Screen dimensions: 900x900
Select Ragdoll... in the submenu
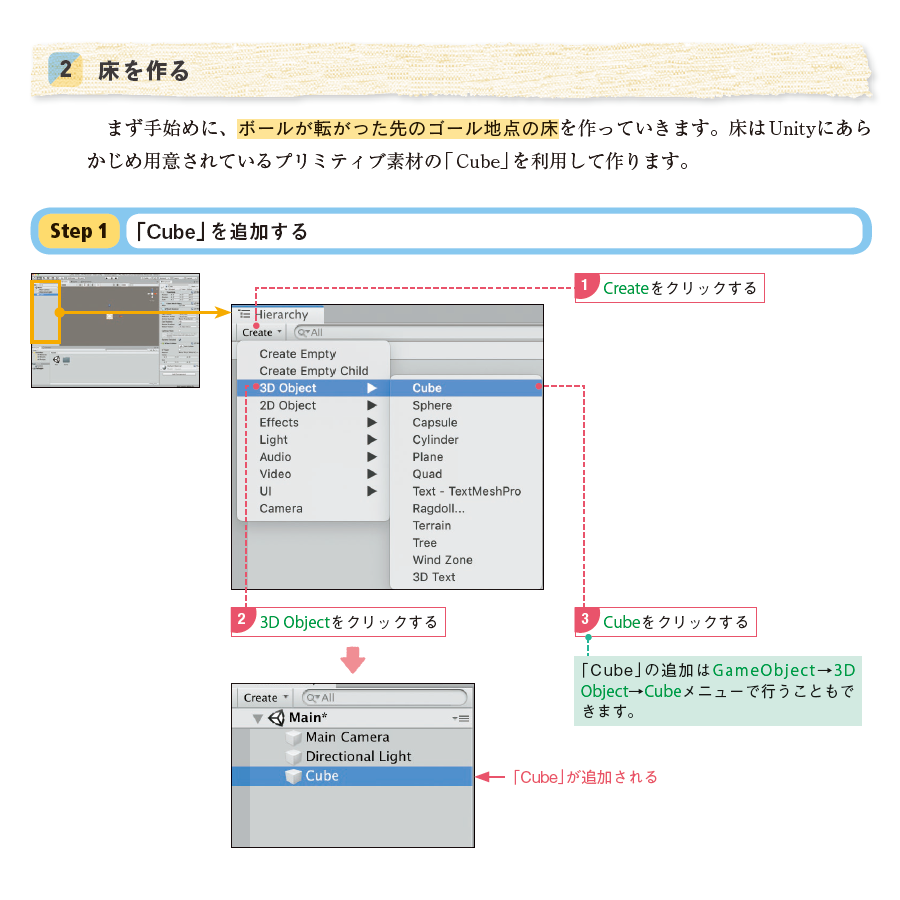466,509
